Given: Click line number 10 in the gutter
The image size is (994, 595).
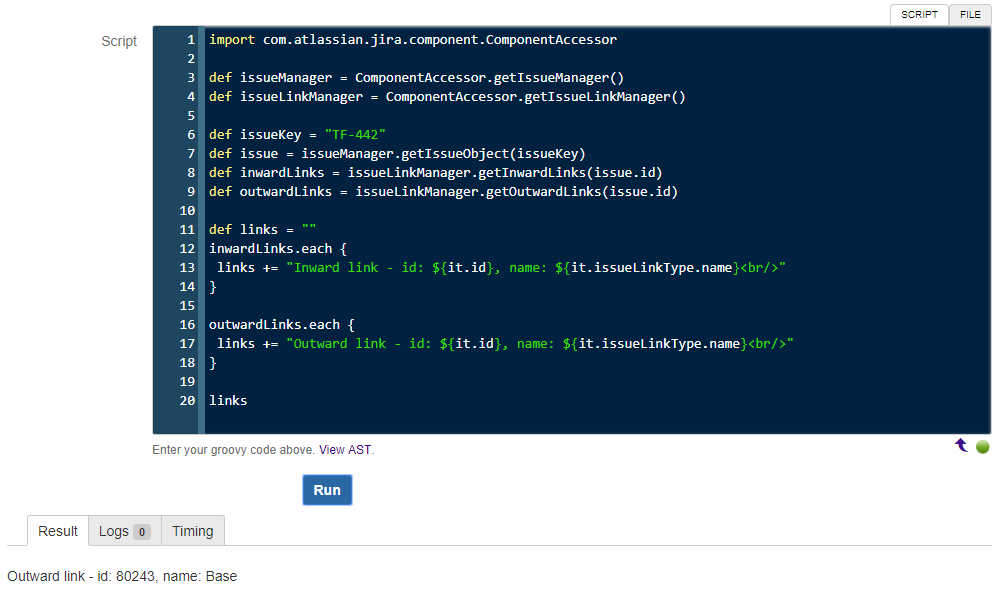Looking at the screenshot, I should [187, 211].
